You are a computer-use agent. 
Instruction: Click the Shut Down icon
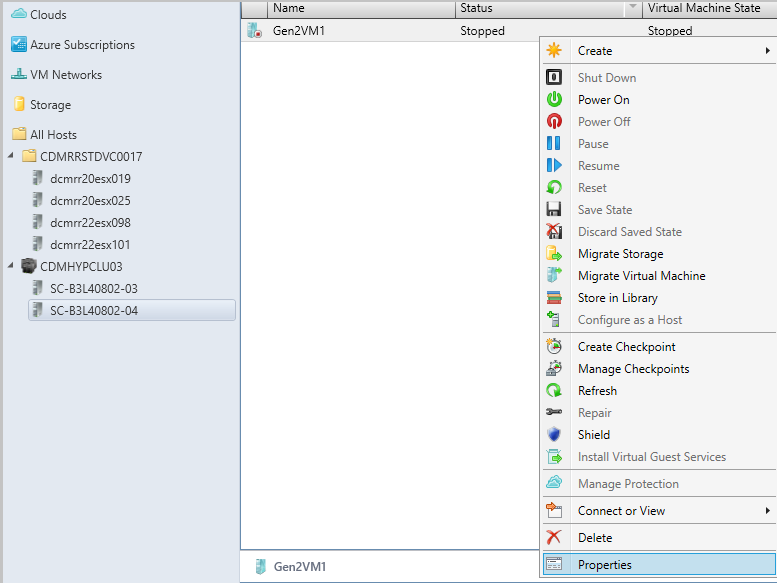click(554, 77)
